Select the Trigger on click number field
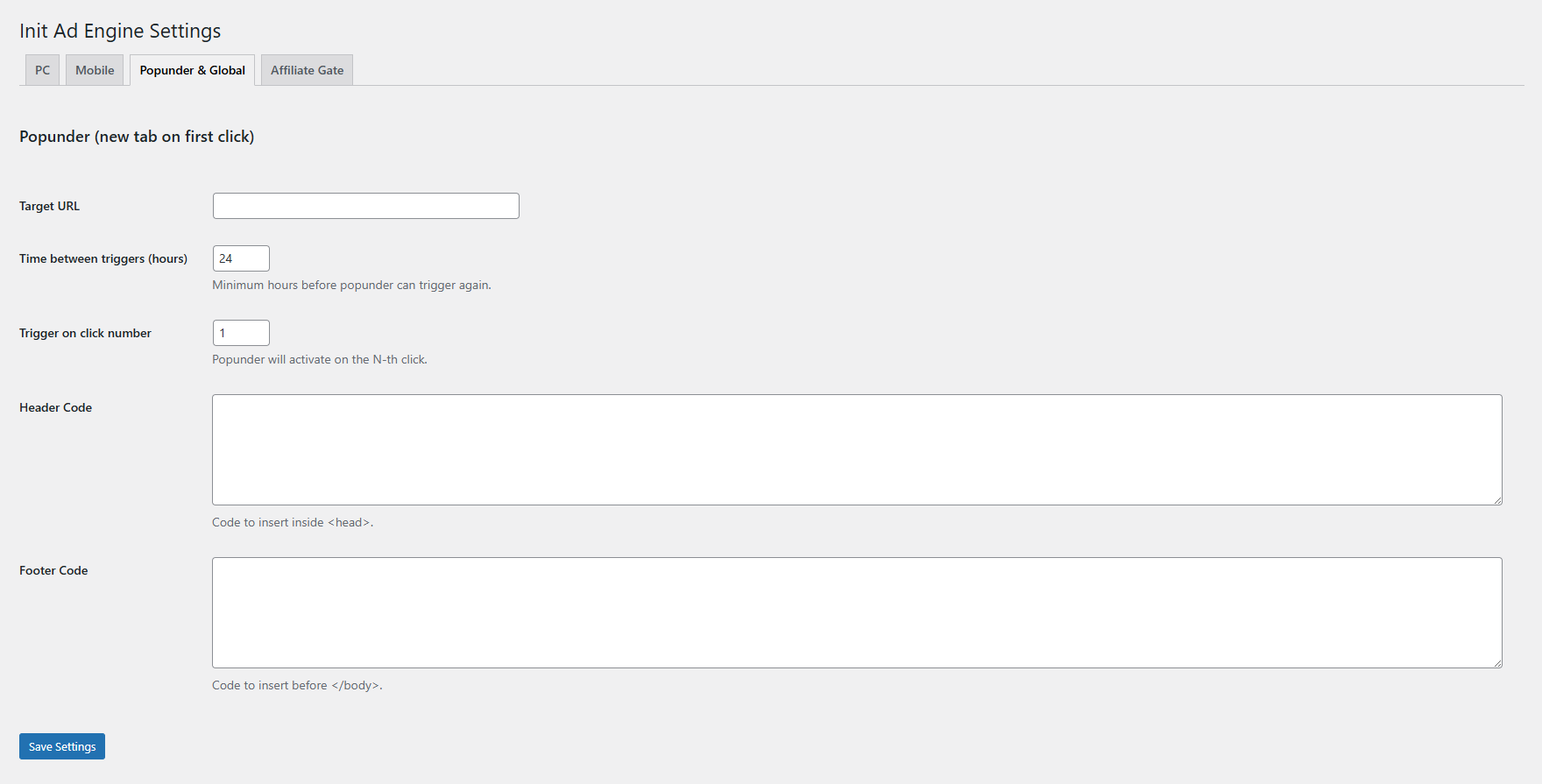The width and height of the screenshot is (1542, 784). [x=240, y=332]
